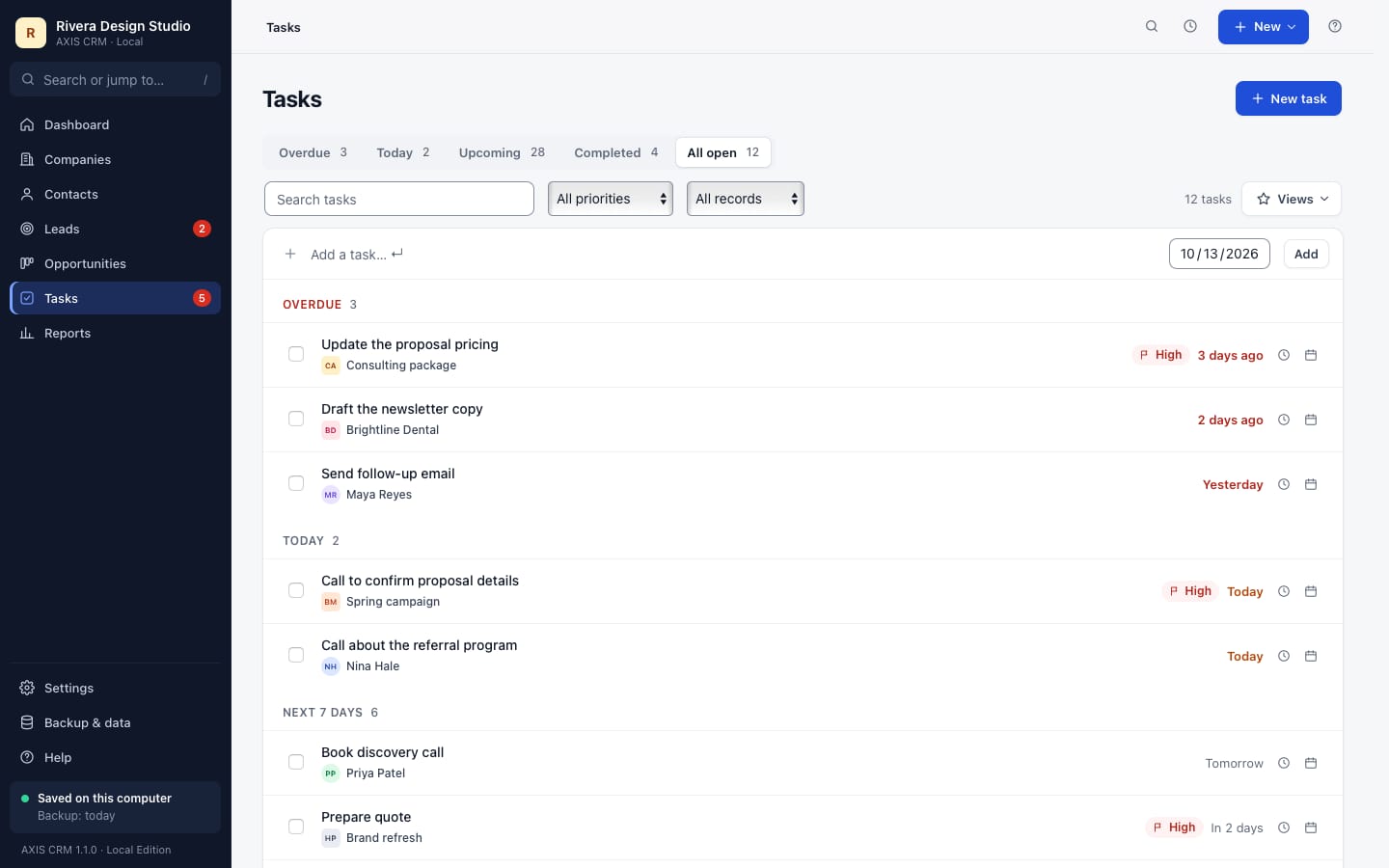Click the New task button
This screenshot has height=868, width=1389.
pos(1289,98)
